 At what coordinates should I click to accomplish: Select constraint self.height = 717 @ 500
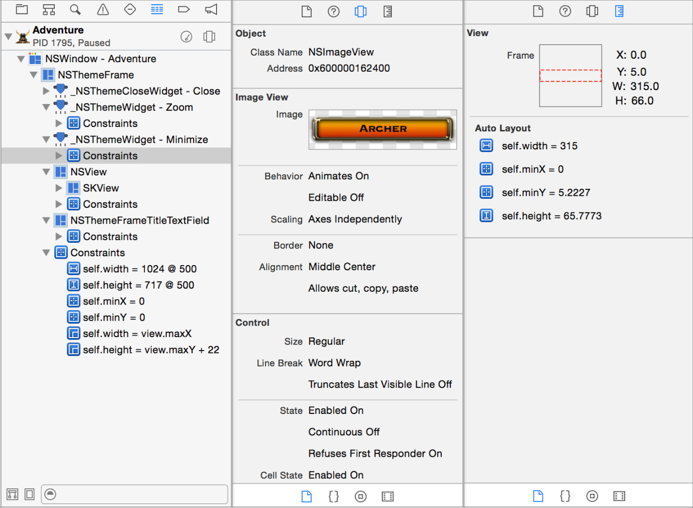[116, 285]
